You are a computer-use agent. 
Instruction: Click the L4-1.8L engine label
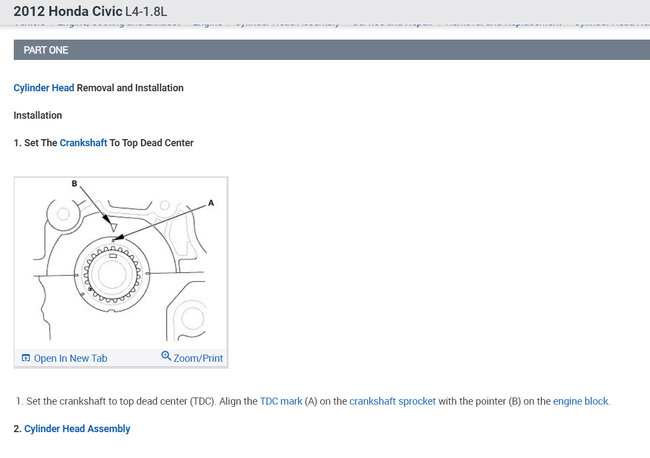click(x=146, y=12)
